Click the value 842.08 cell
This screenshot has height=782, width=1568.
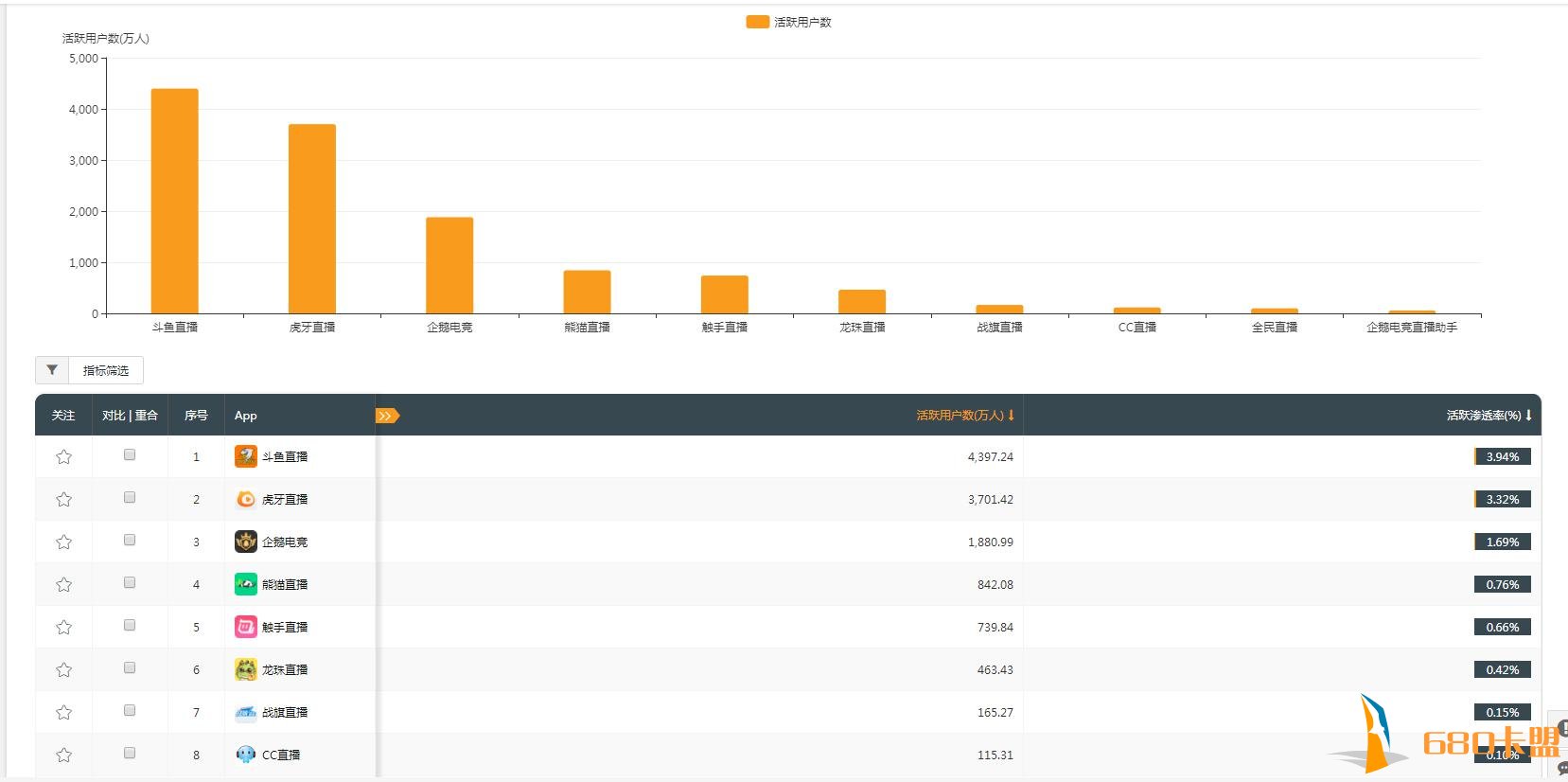point(995,584)
